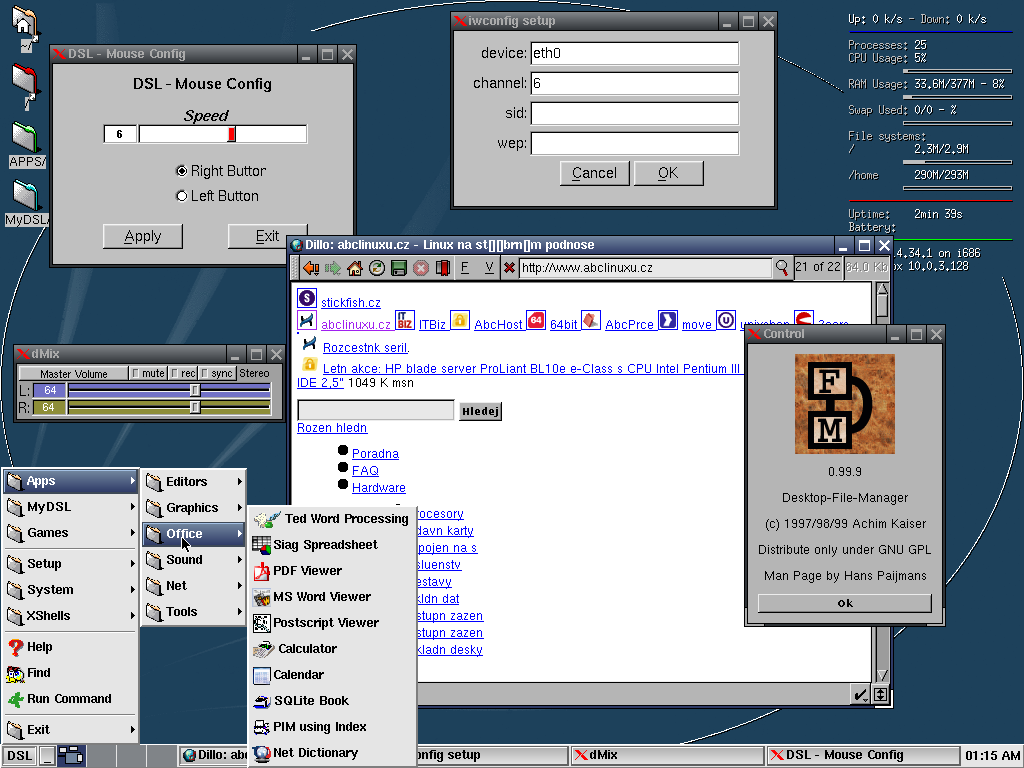The image size is (1024, 768).
Task: Click Dillo's red stop loading icon
Action: [421, 268]
